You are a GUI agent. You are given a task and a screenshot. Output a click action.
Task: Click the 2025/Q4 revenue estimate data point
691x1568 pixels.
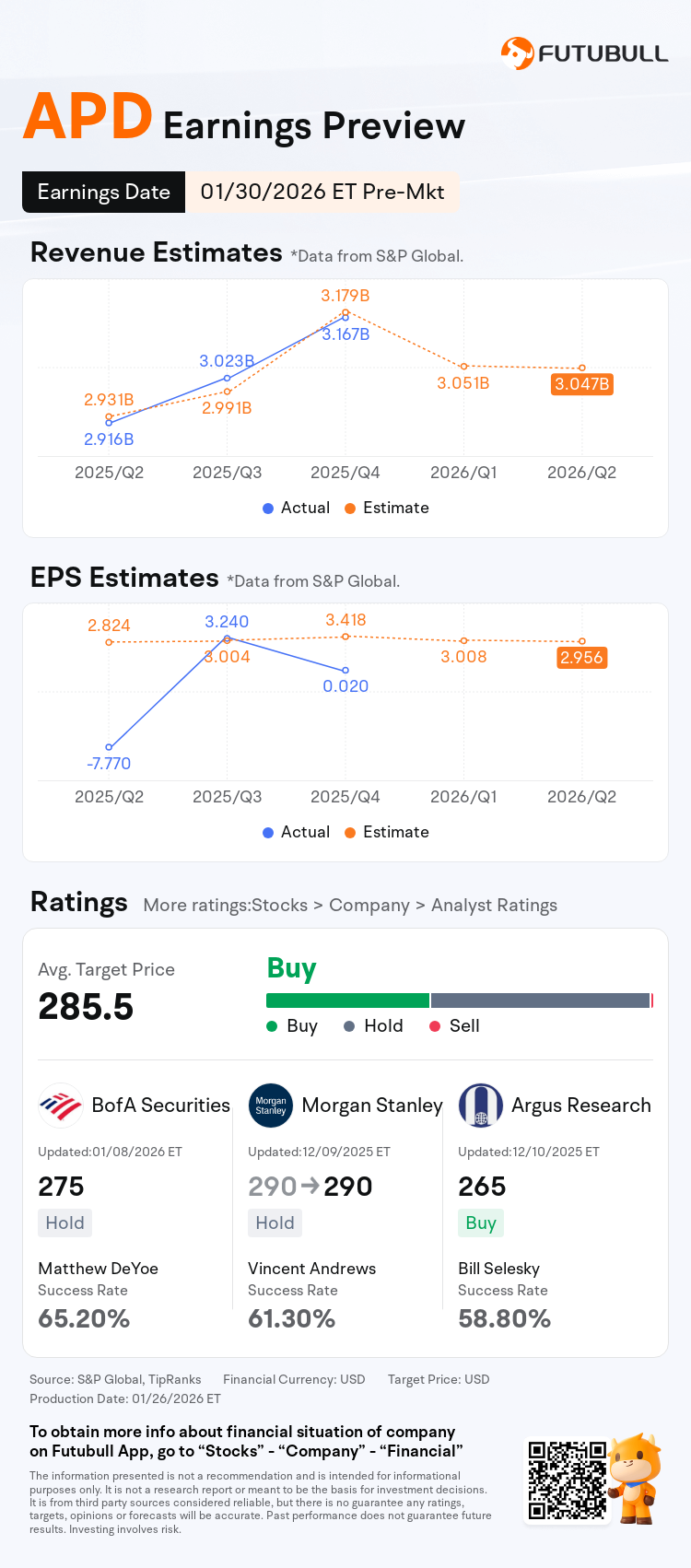point(345,311)
